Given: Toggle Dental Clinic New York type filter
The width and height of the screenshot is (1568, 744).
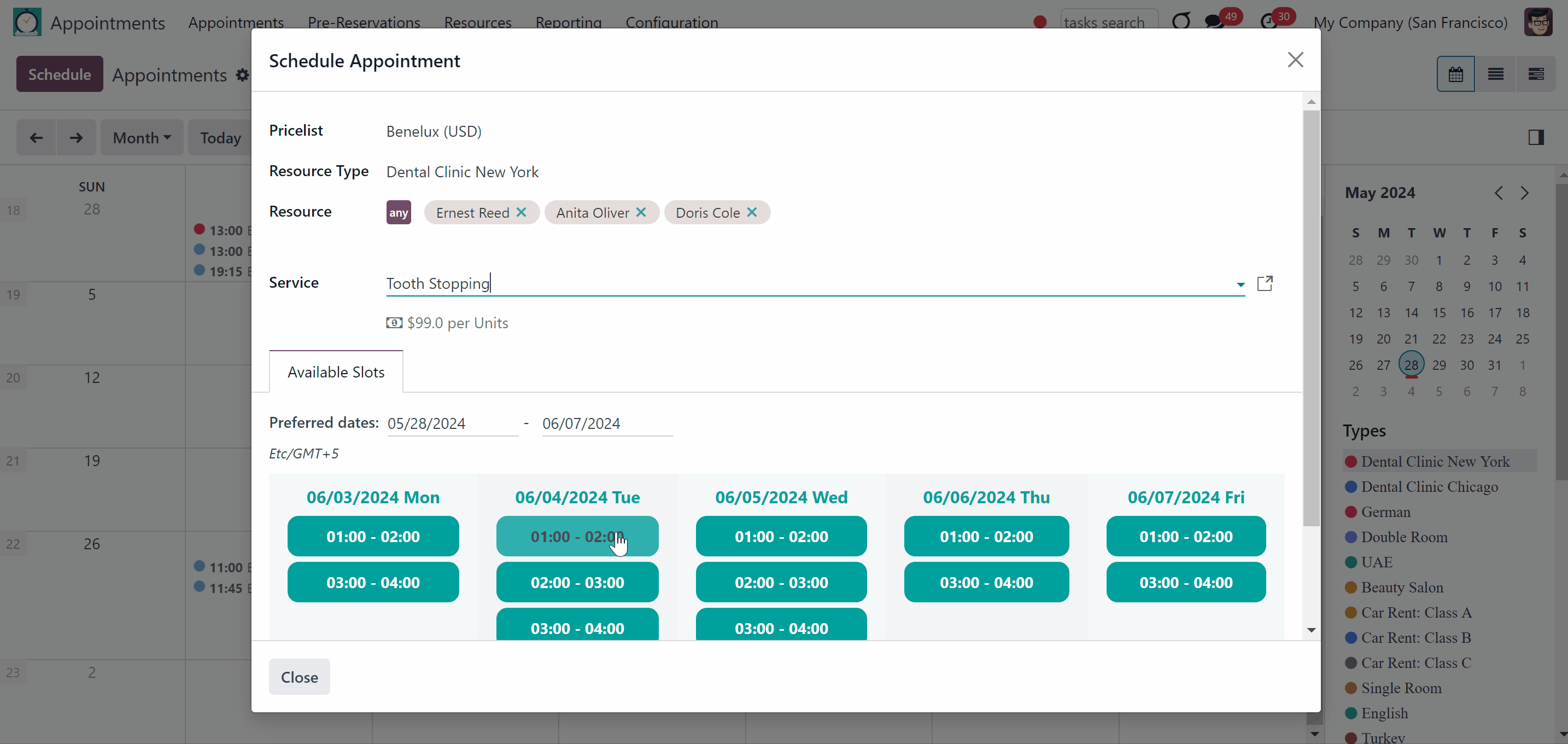Looking at the screenshot, I should (x=1435, y=462).
